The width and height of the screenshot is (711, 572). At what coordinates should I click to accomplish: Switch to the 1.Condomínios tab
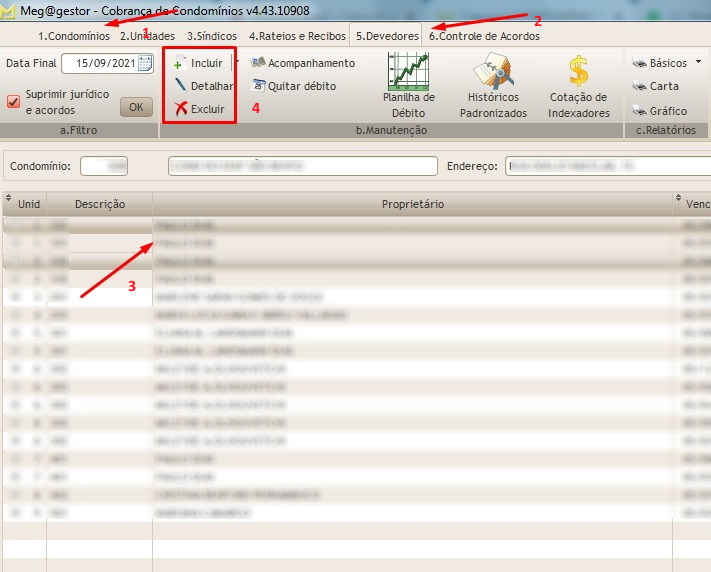pos(74,36)
